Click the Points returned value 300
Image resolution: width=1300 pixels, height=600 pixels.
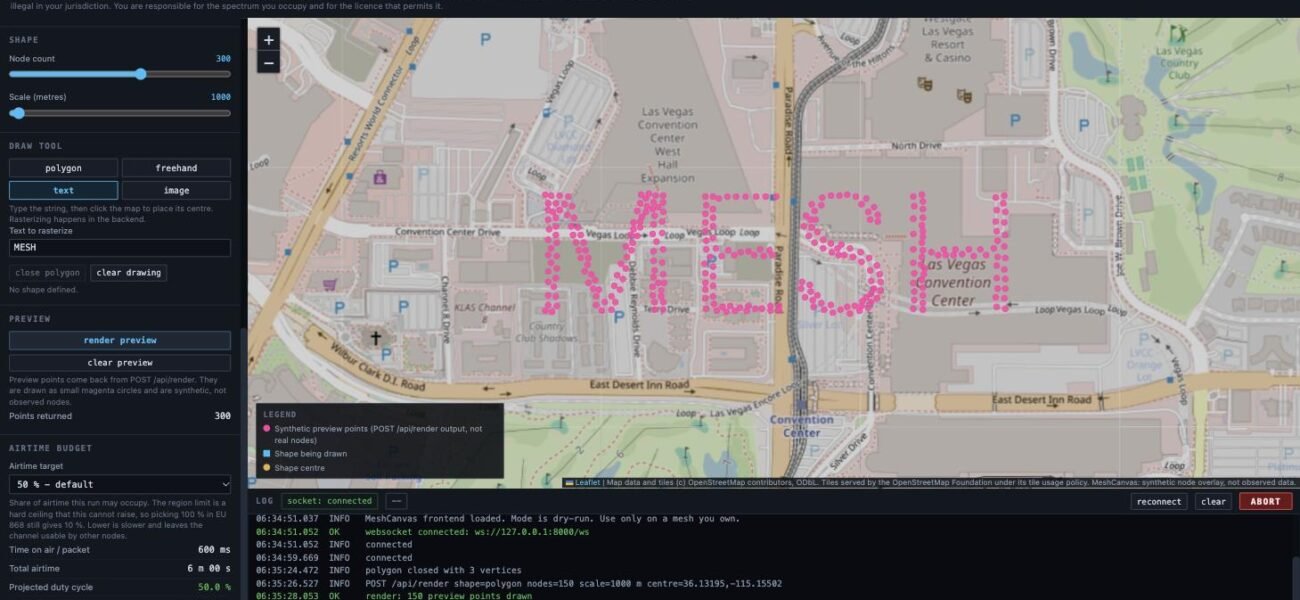pyautogui.click(x=223, y=416)
